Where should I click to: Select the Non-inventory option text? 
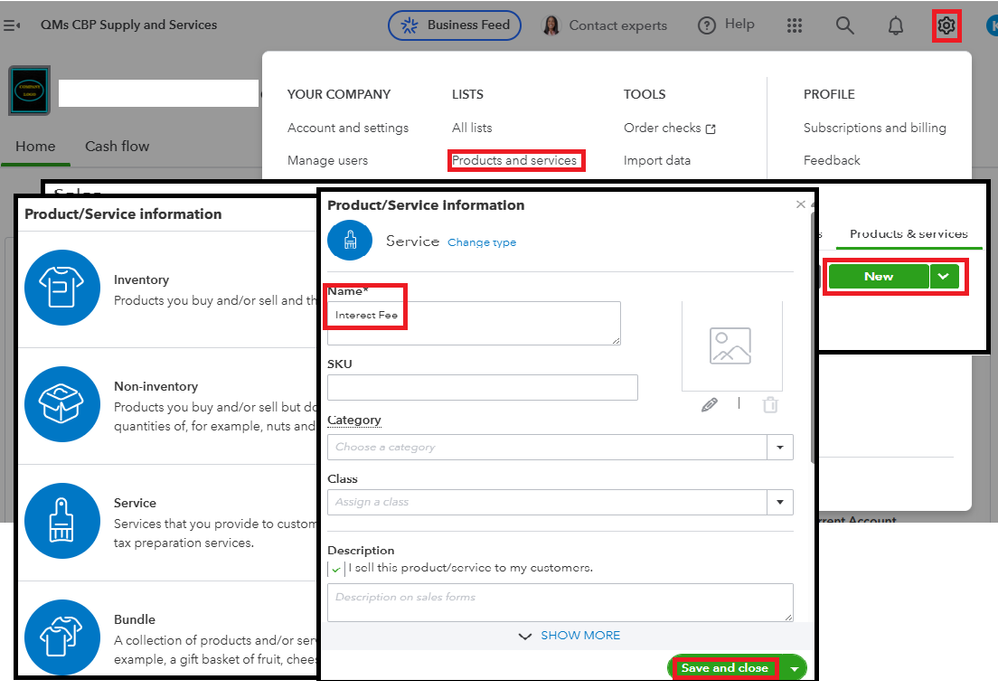pos(156,386)
